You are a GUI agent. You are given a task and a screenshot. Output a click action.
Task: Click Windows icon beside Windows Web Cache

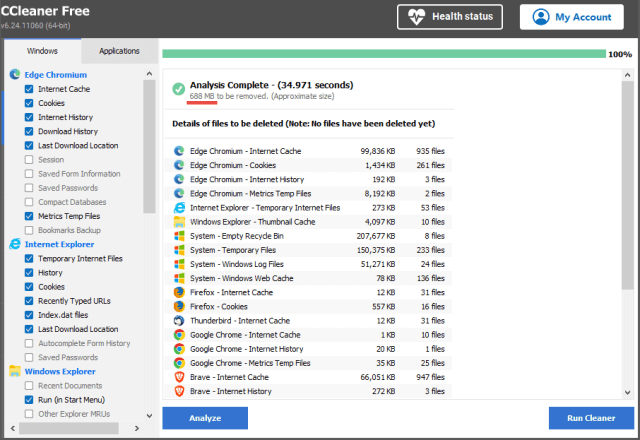tap(179, 278)
